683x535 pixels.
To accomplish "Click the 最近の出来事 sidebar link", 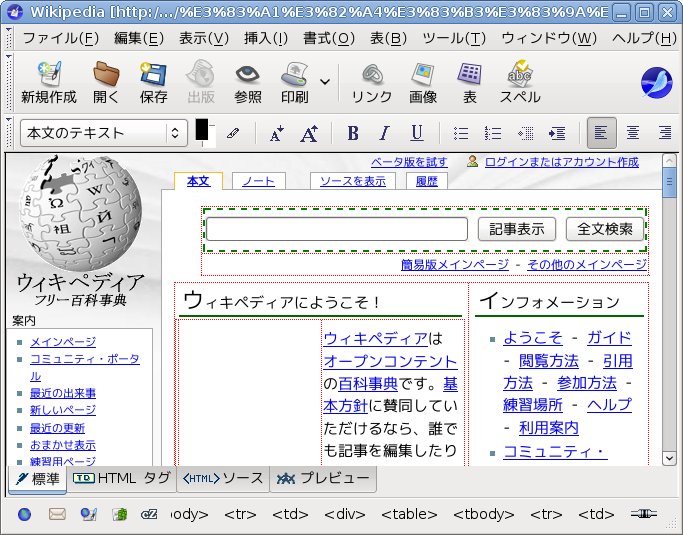I will pyautogui.click(x=63, y=393).
